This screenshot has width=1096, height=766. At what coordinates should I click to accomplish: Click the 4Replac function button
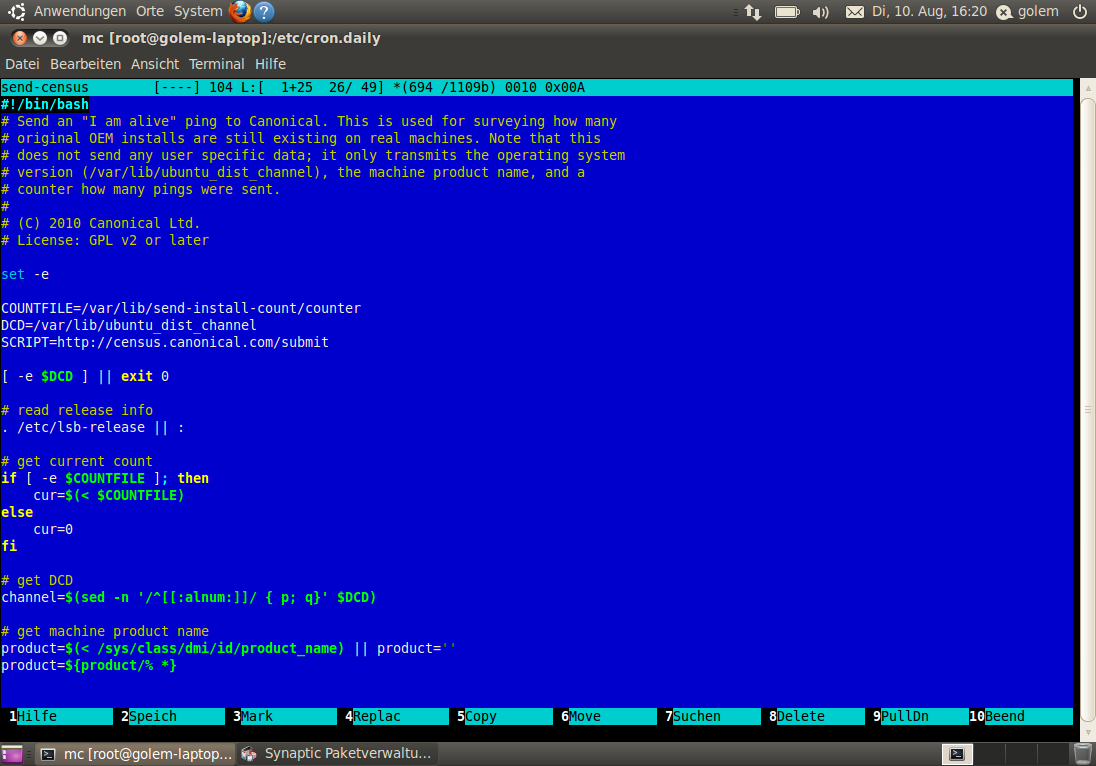(396, 716)
